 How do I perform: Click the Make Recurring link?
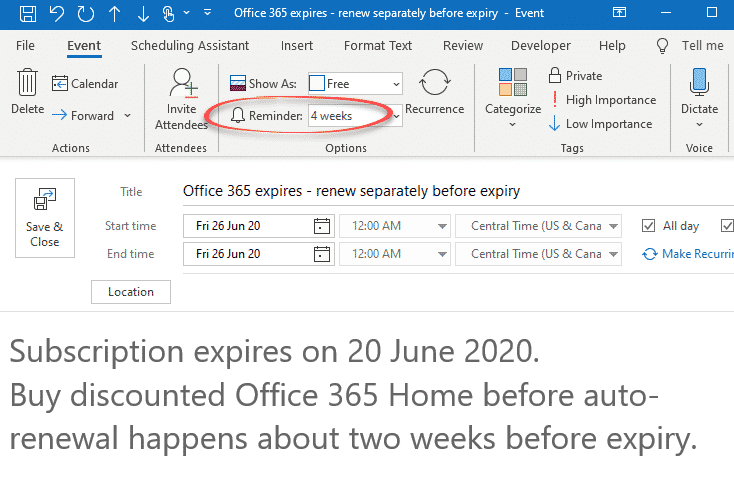688,254
